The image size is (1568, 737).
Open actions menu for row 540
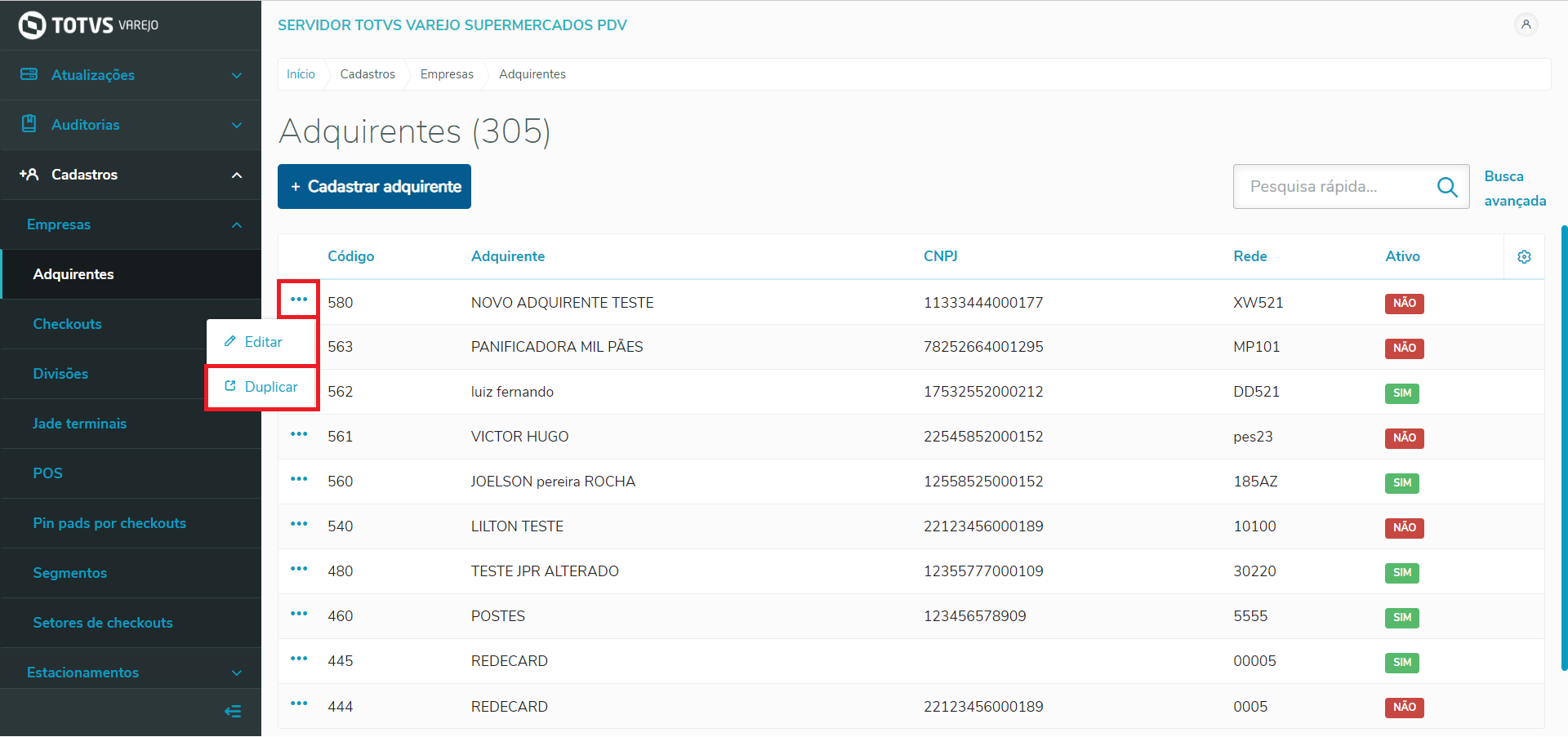[299, 524]
